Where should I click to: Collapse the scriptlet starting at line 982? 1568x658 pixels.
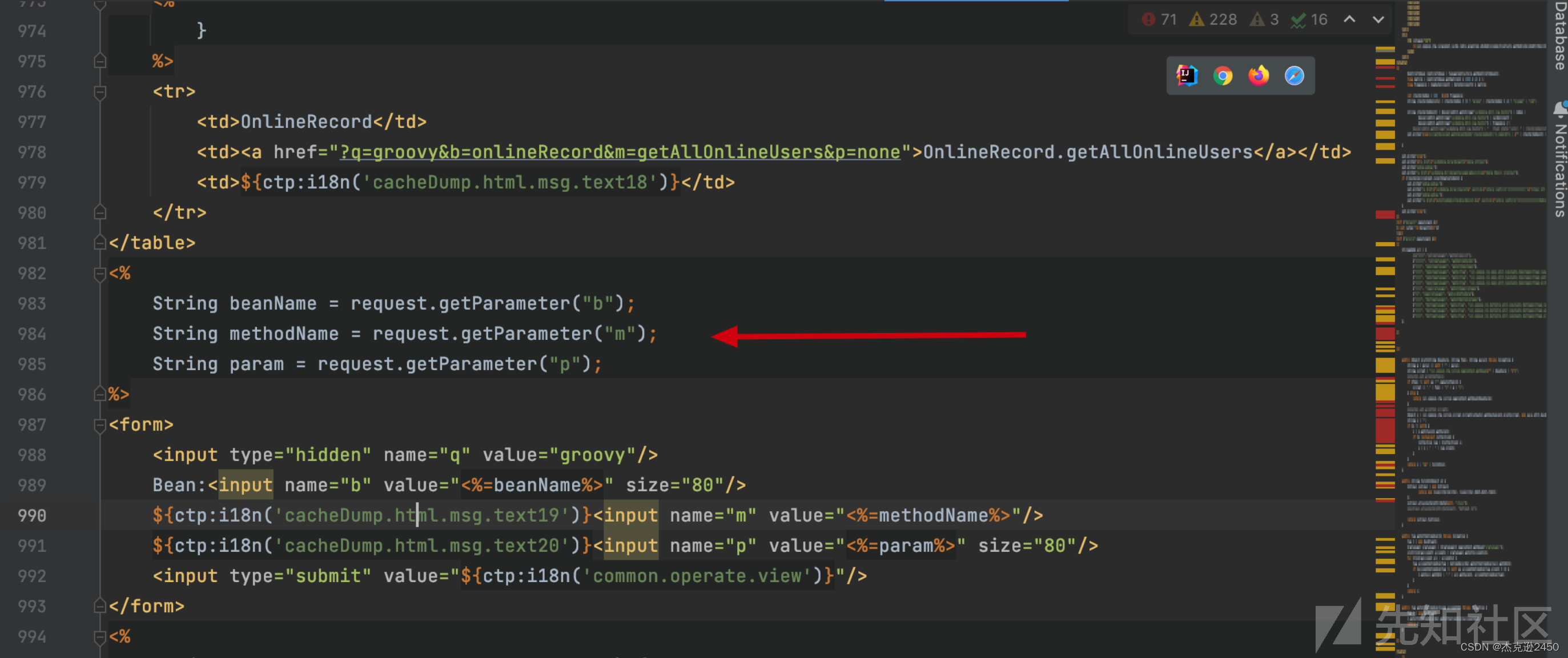(100, 274)
